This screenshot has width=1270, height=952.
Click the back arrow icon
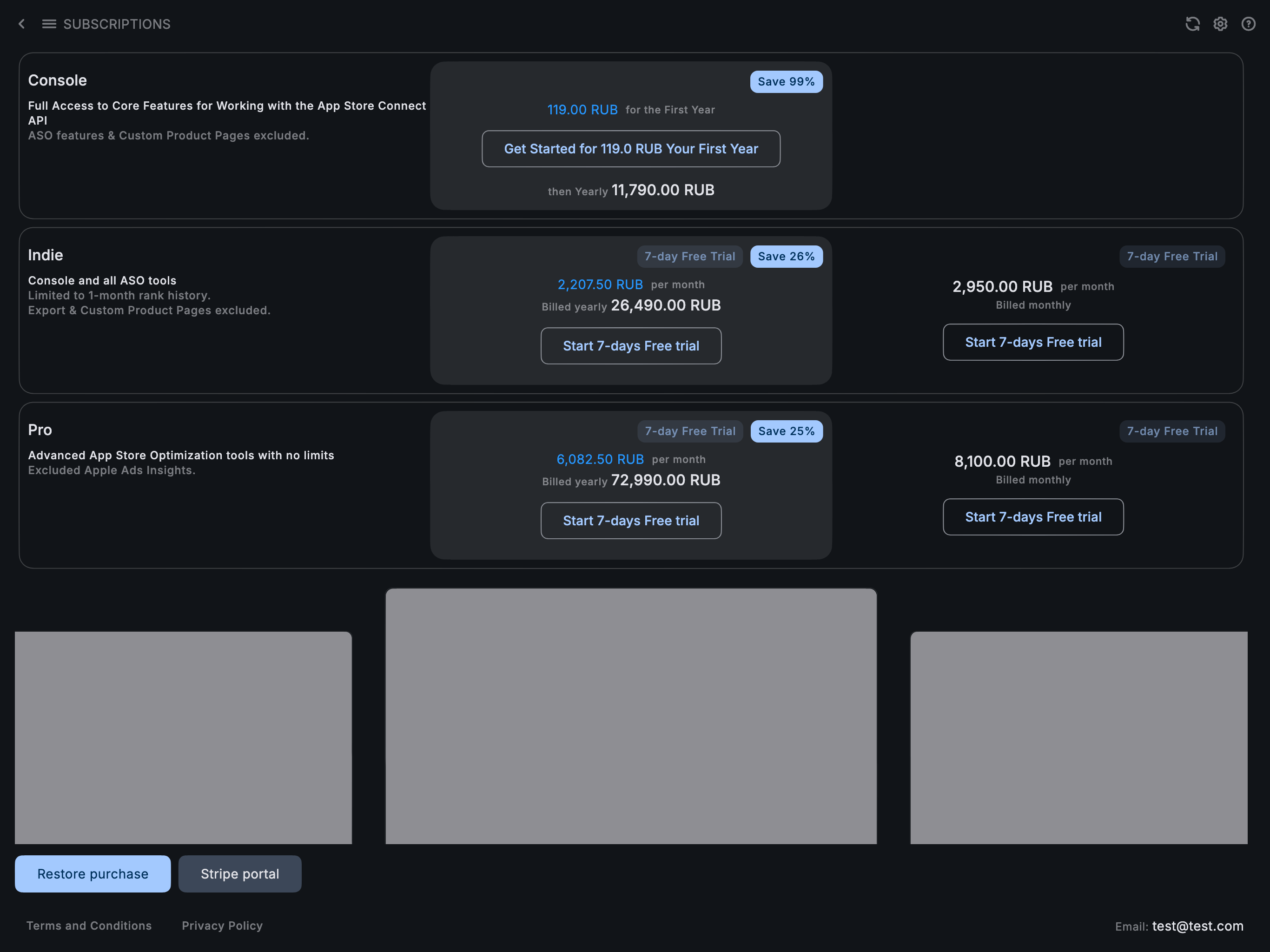(x=22, y=24)
